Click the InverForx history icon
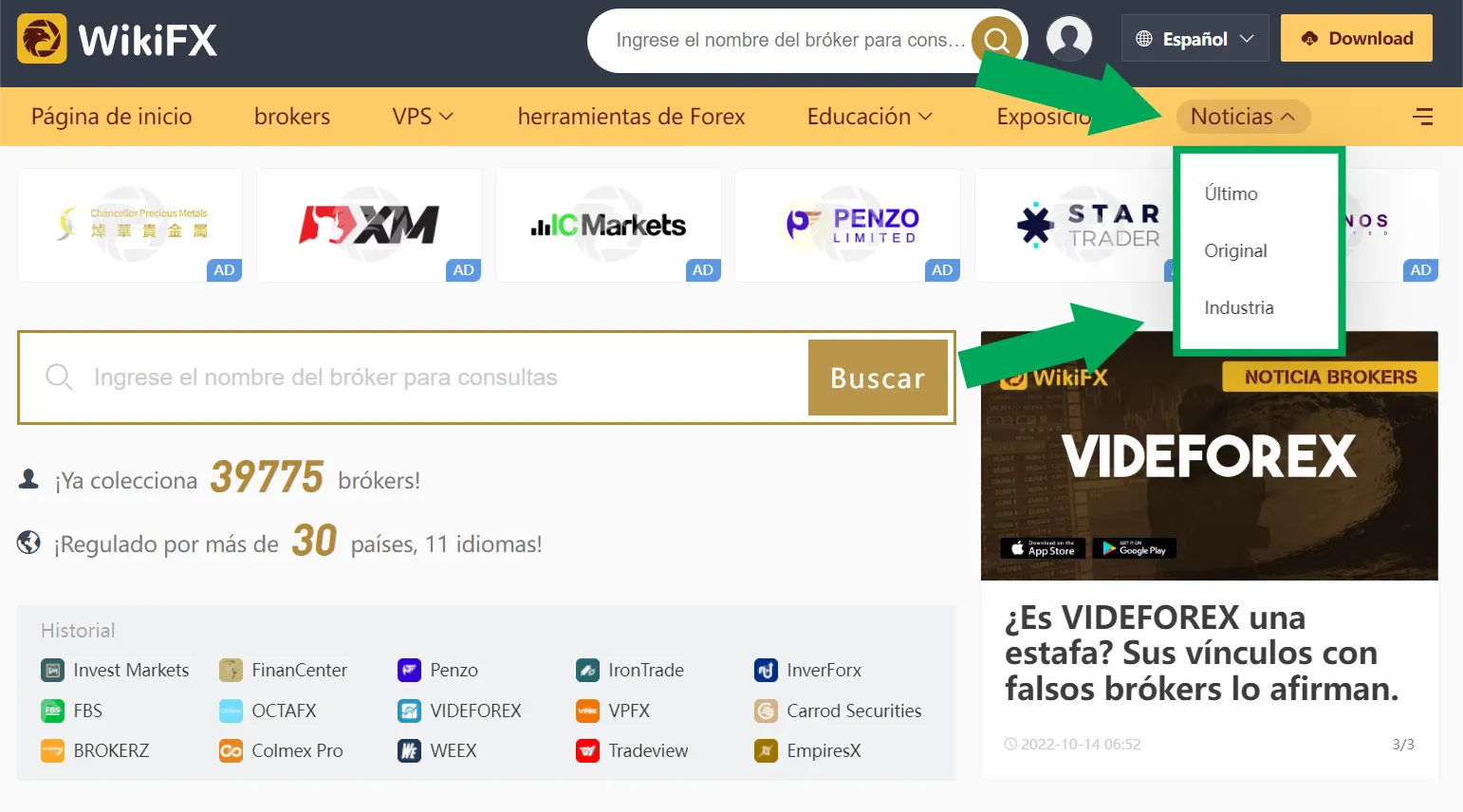This screenshot has width=1463, height=812. (766, 671)
